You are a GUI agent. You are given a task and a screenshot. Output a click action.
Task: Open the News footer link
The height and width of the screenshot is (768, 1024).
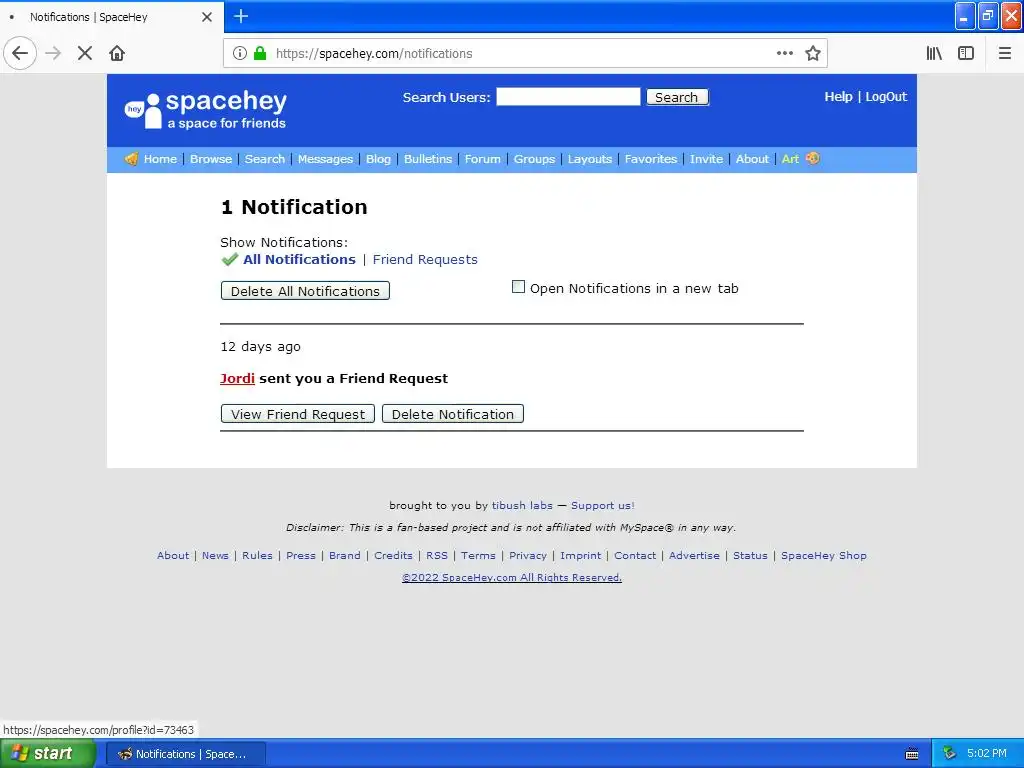coord(215,556)
